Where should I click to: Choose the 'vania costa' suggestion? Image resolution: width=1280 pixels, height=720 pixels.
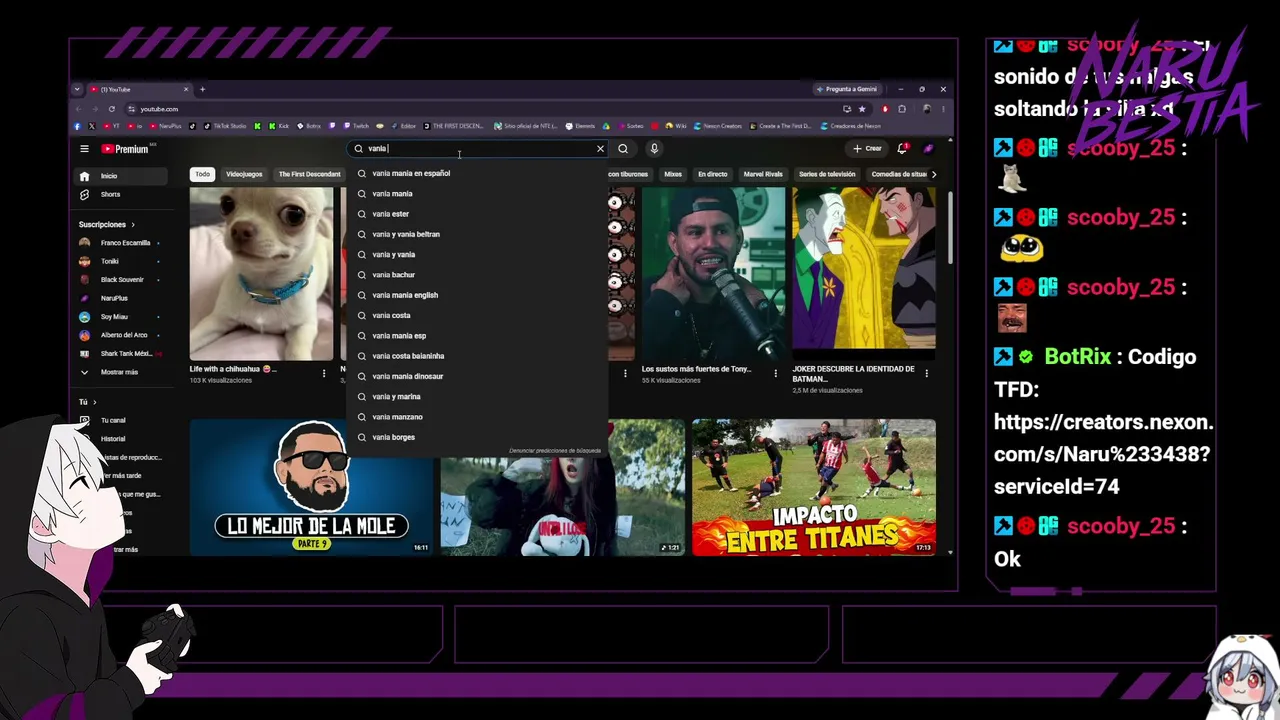coord(477,315)
